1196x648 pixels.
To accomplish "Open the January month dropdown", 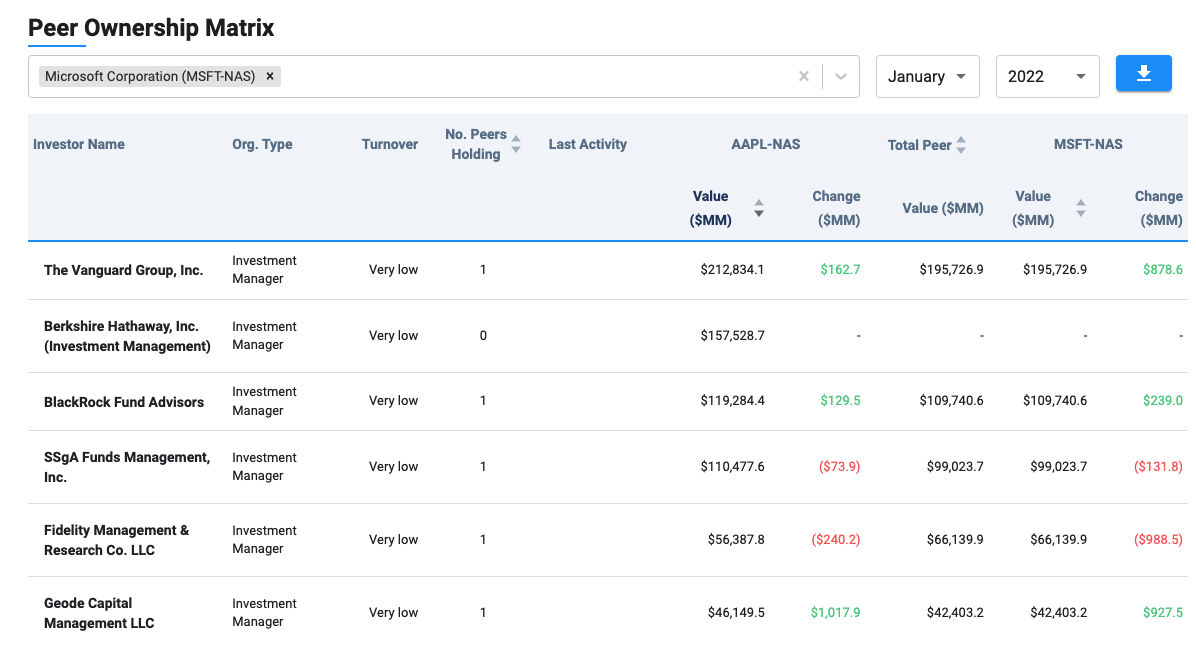I will [927, 75].
